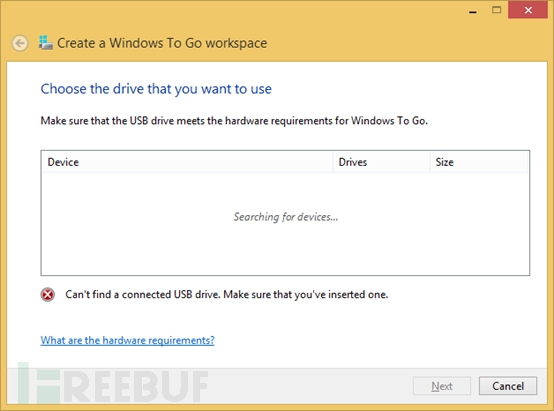Select the 'Can't find a connected USB drive' message
This screenshot has height=411, width=554.
pos(226,294)
